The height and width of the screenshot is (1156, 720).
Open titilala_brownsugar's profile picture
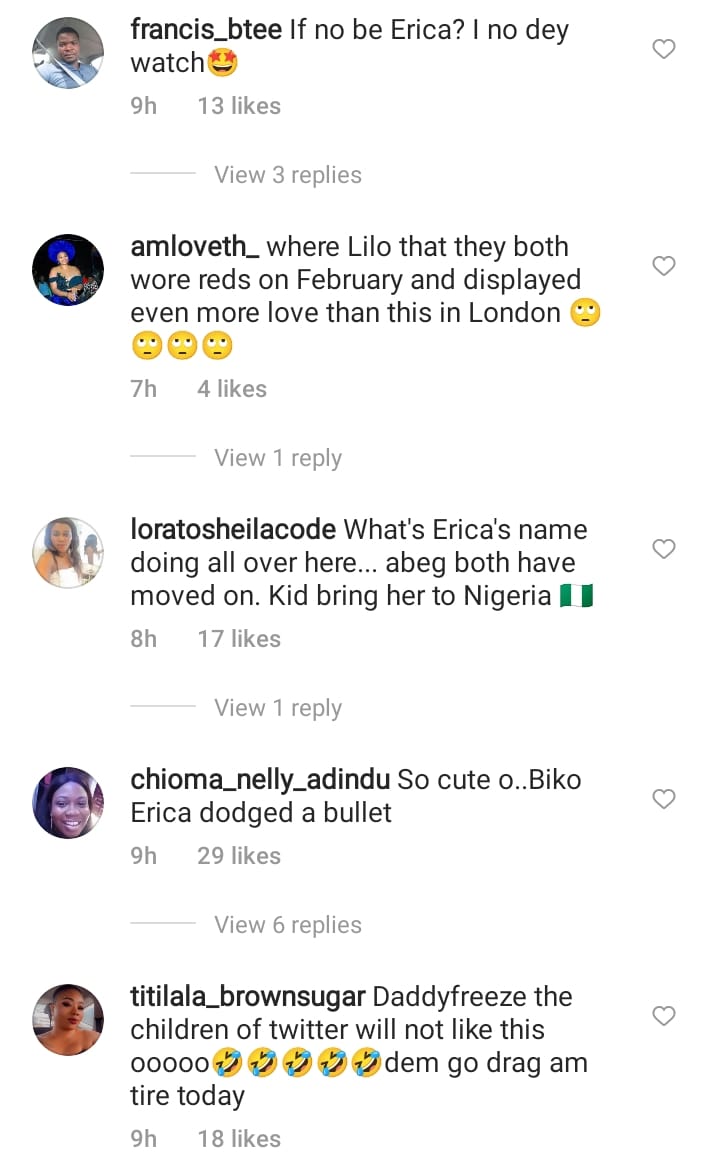coord(68,1020)
